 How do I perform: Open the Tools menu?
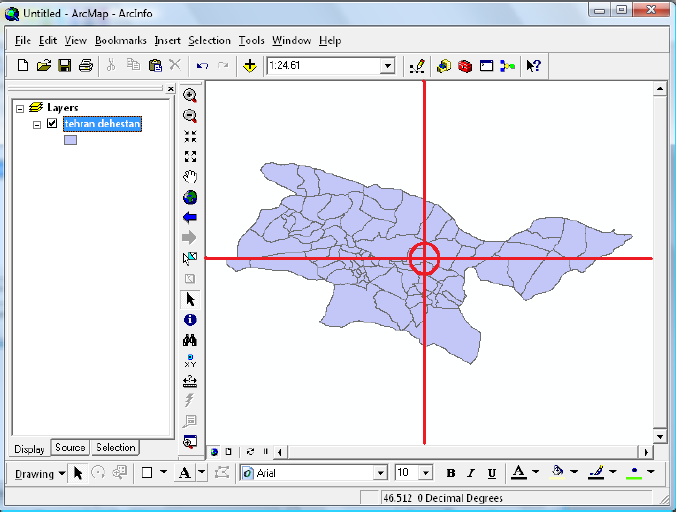251,41
